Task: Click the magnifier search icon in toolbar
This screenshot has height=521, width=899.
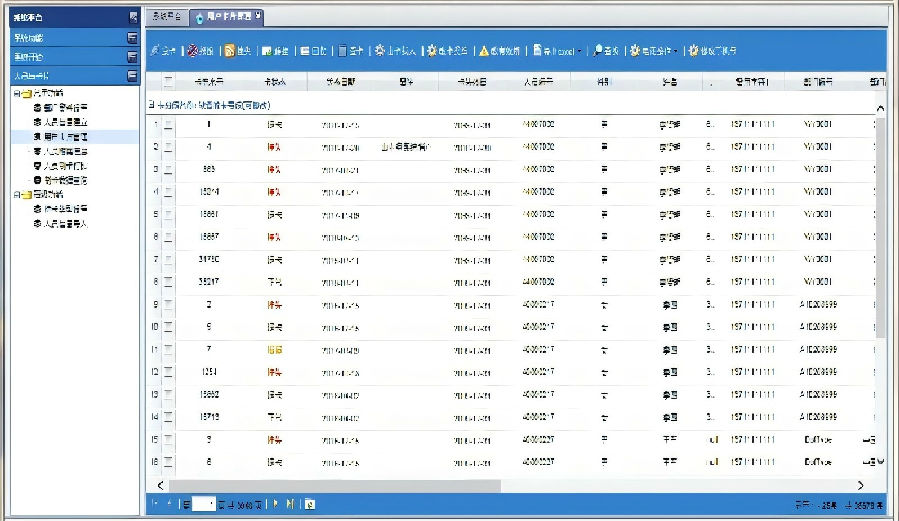Action: [x=598, y=50]
